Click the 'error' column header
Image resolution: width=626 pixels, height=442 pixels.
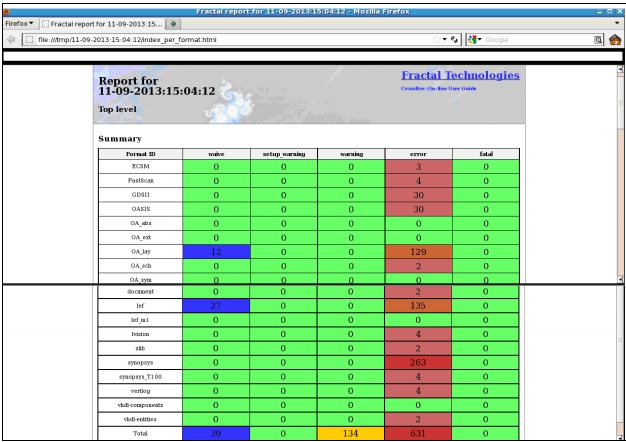coord(418,154)
